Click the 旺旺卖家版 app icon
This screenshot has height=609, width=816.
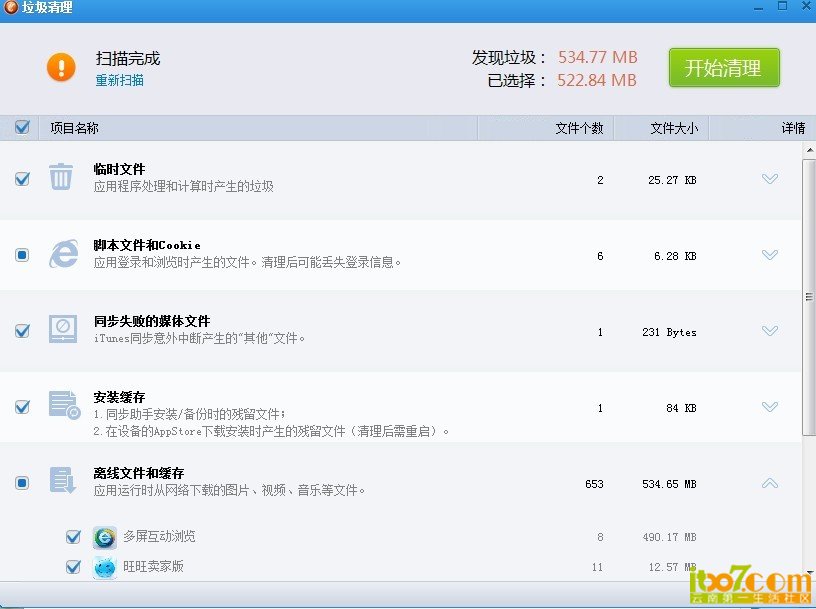click(x=105, y=567)
